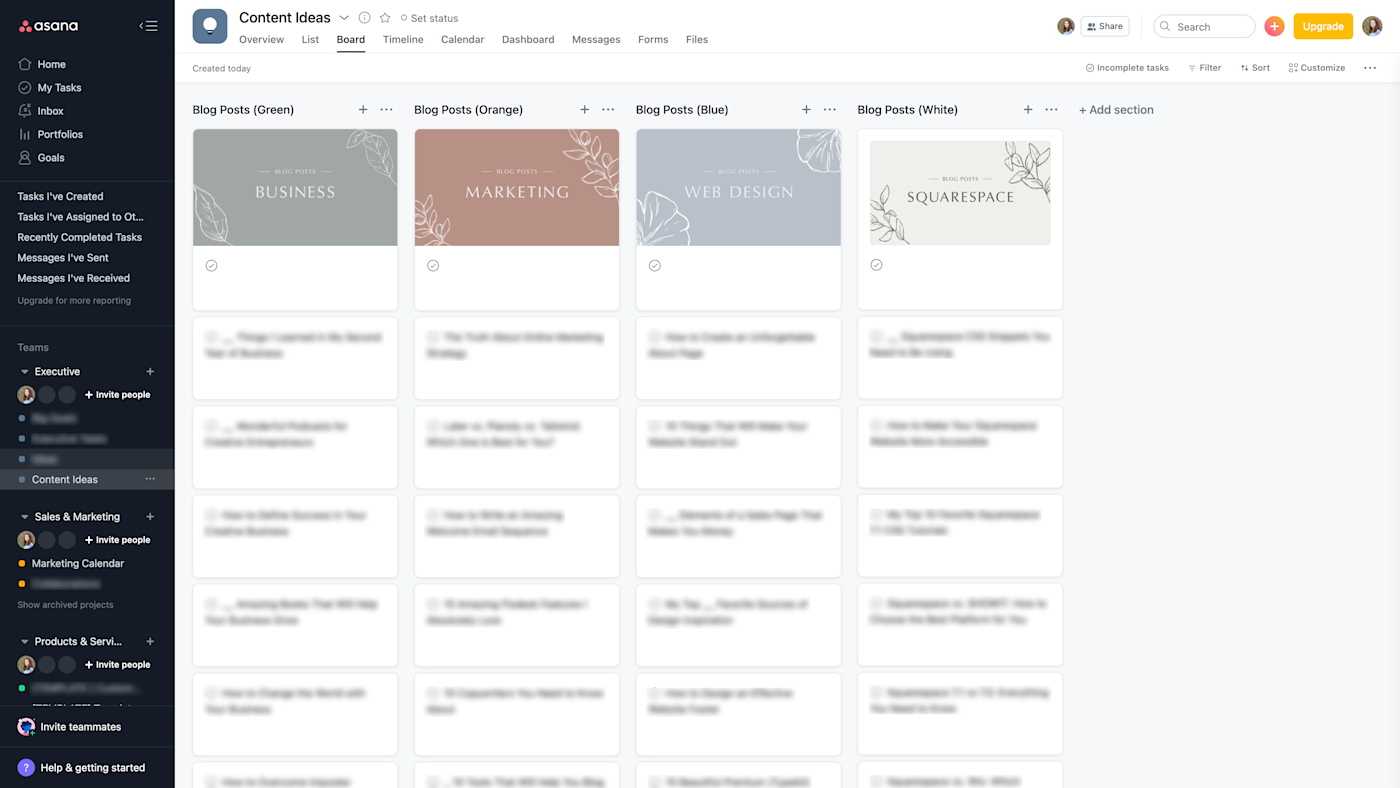This screenshot has height=788, width=1400.
Task: Open the Set status dropdown
Action: pos(429,18)
